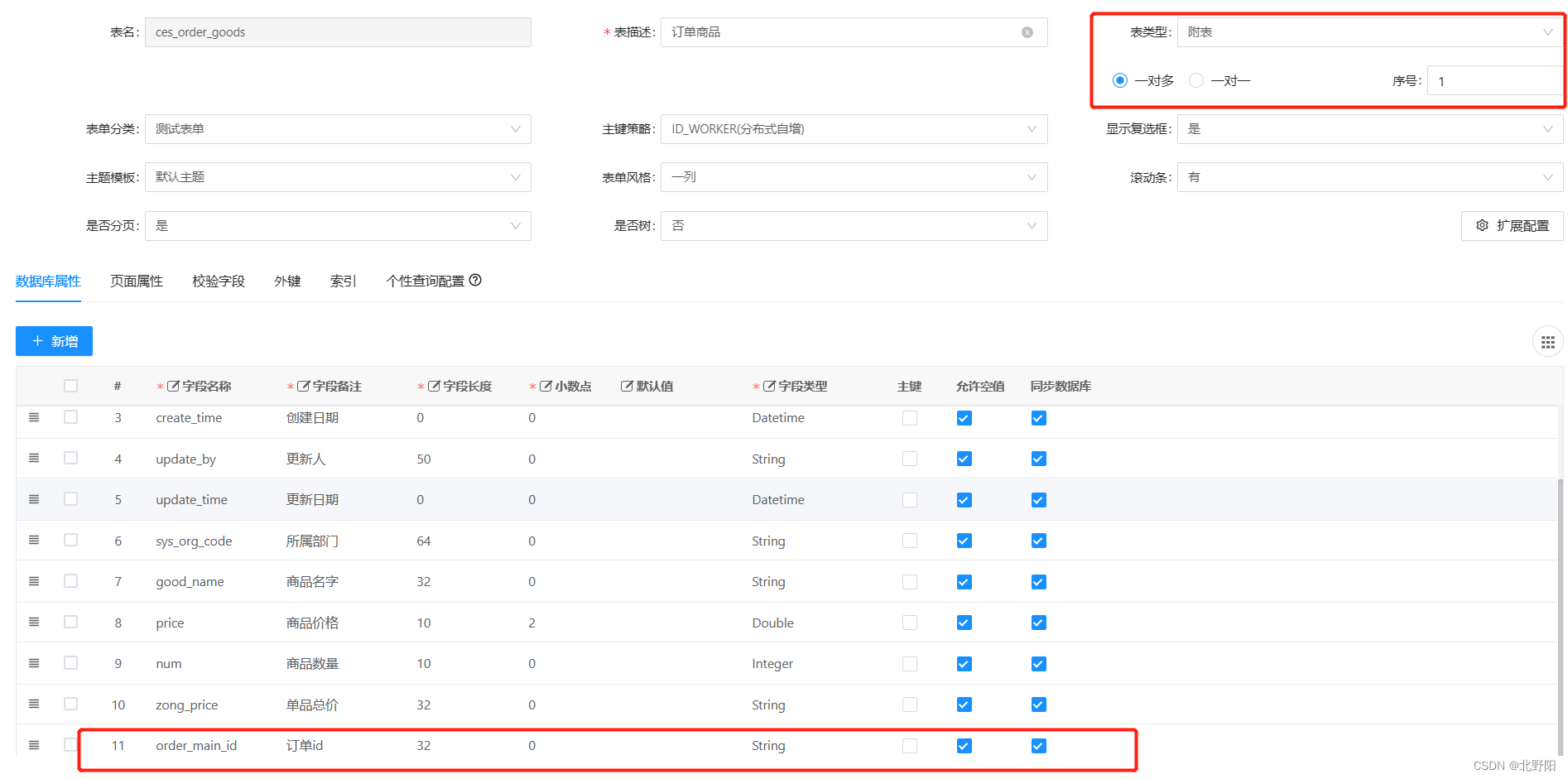Open the column display grid icon above the table

tap(1547, 341)
